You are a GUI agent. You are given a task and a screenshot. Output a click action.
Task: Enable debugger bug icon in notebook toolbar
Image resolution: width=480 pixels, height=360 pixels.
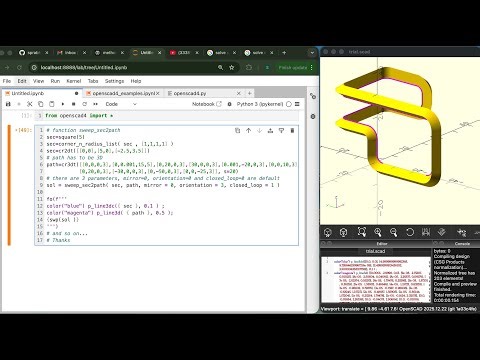pyautogui.click(x=229, y=104)
